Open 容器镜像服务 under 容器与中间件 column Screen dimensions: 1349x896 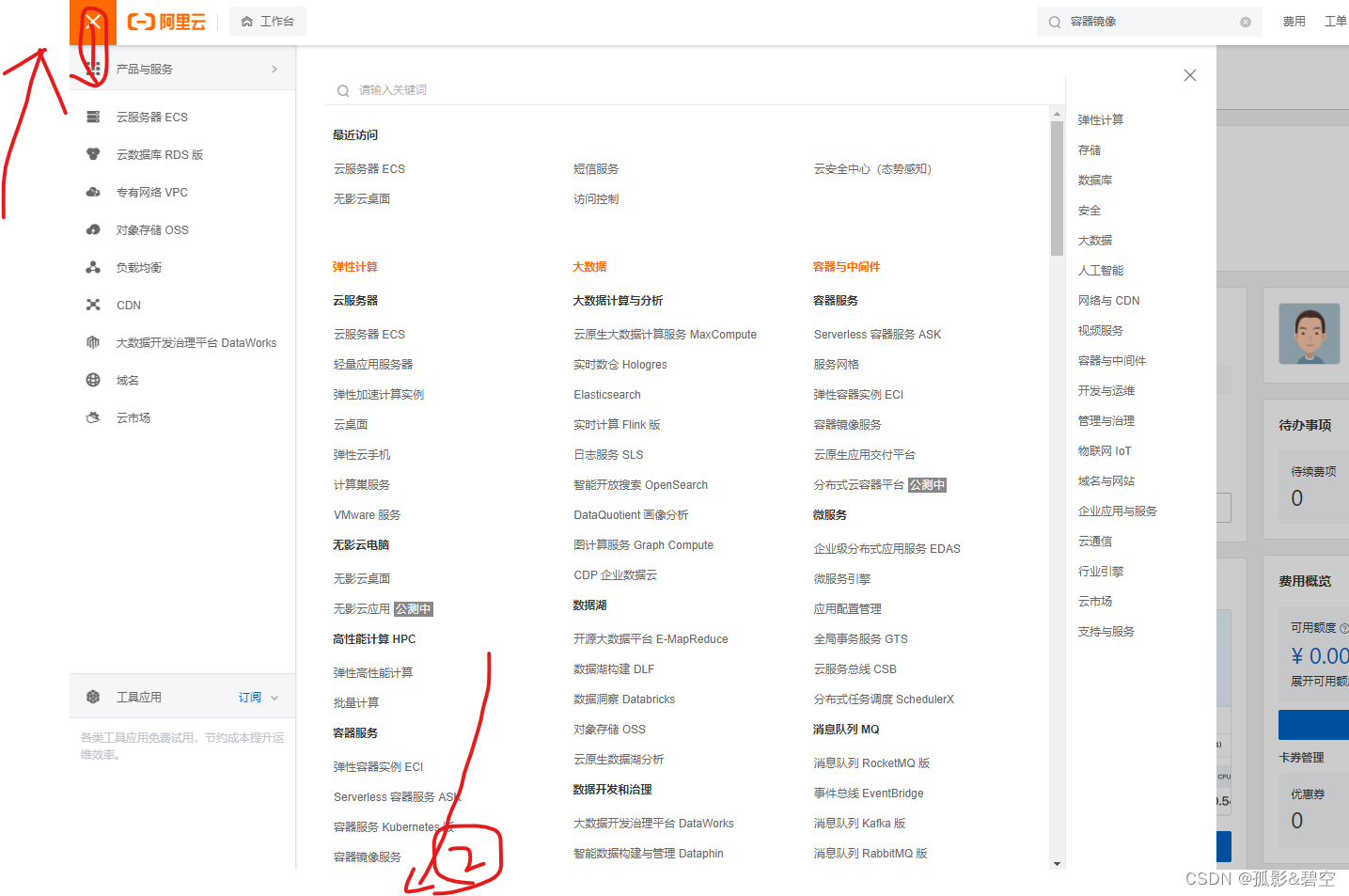click(x=848, y=425)
